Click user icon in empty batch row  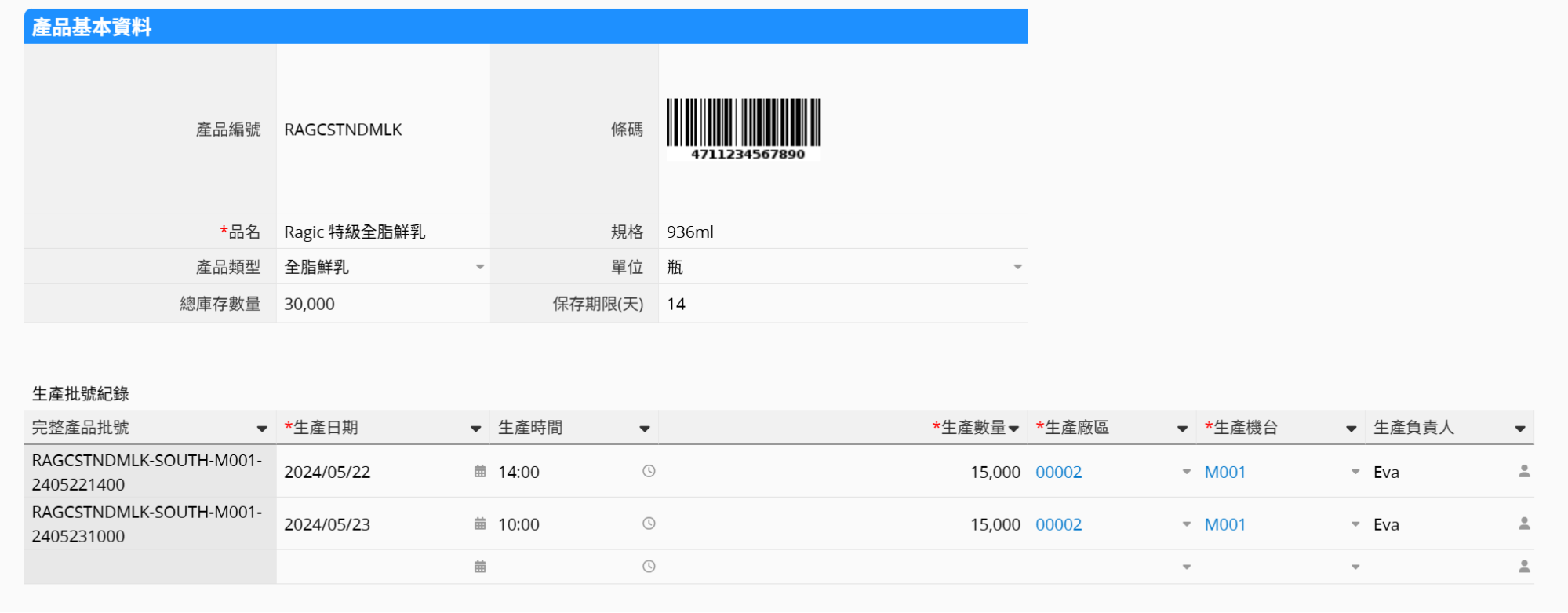pyautogui.click(x=1524, y=567)
